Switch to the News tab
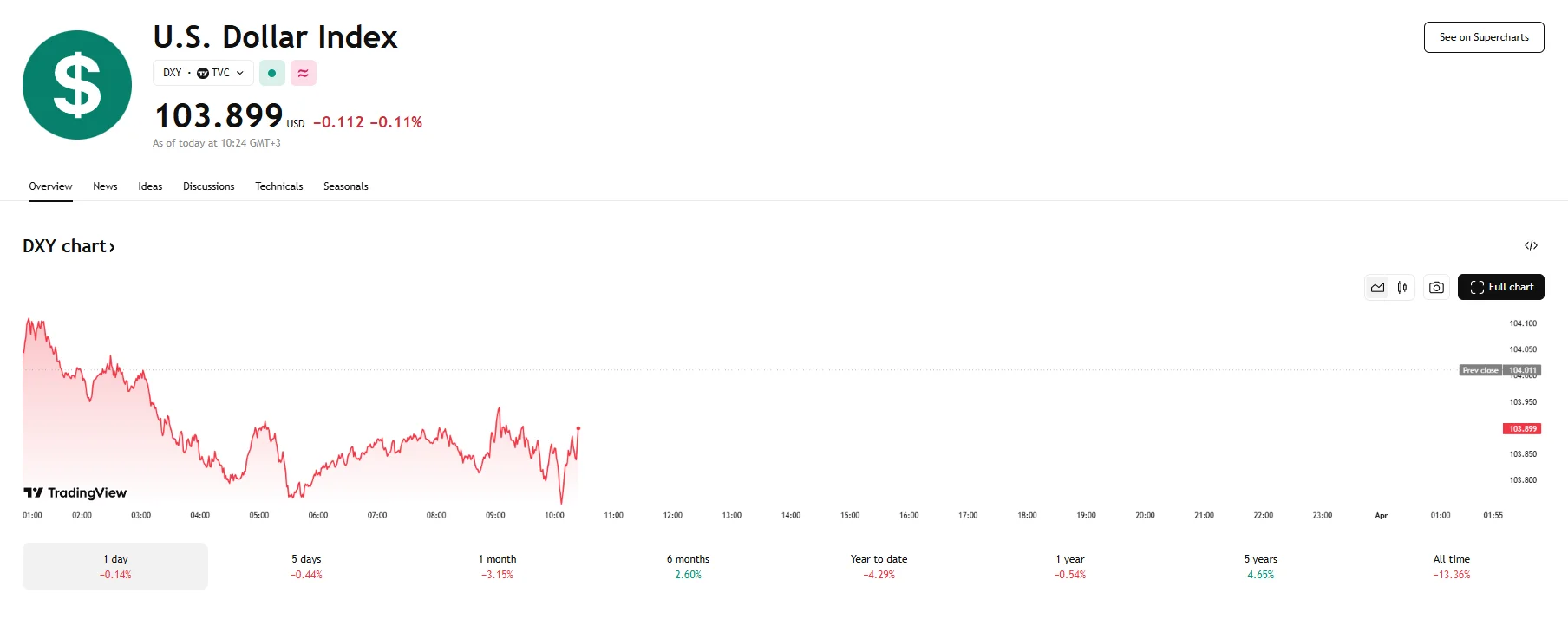This screenshot has height=619, width=1568. tap(105, 186)
